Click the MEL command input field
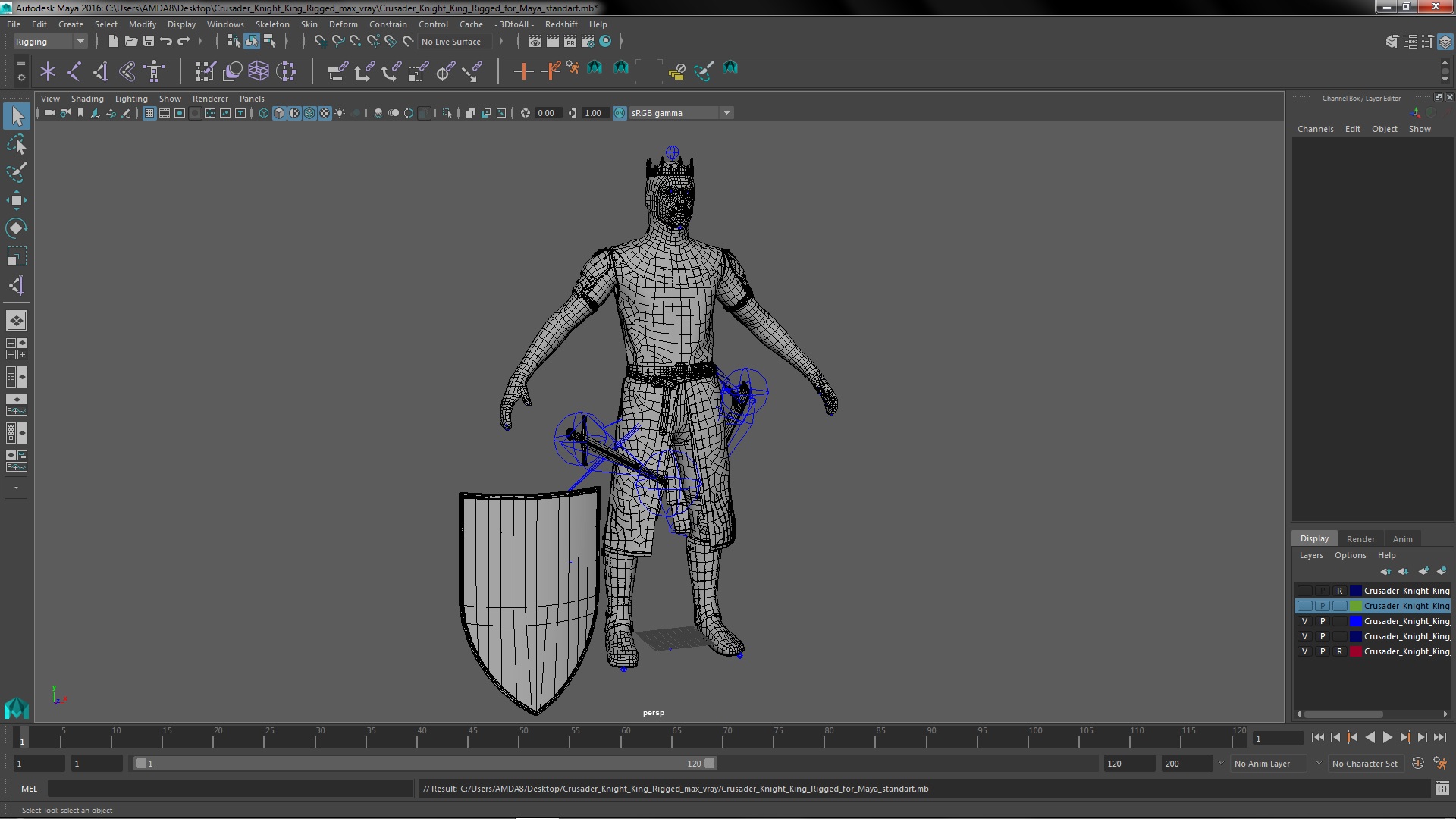Screen dimensions: 1456x819 coord(231,789)
